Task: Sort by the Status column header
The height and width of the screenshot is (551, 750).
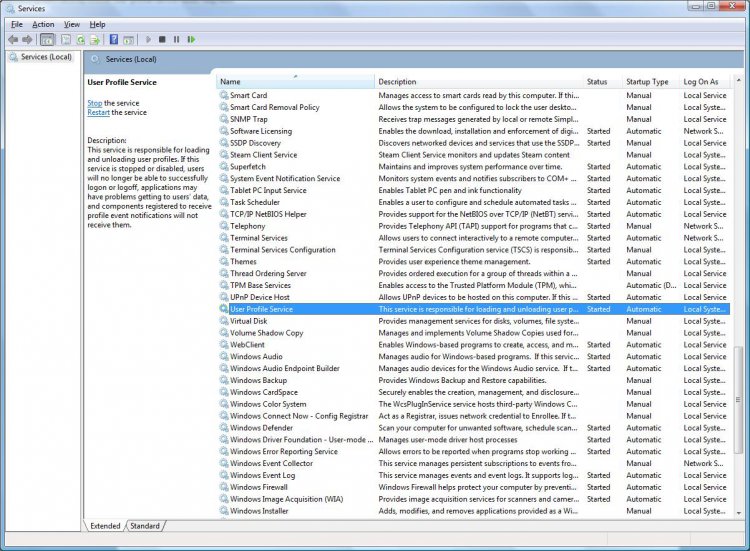Action: pos(603,82)
